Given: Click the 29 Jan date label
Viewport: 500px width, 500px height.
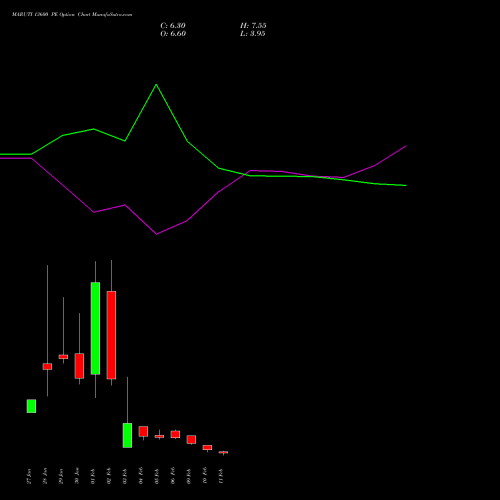Looking at the screenshot, I should point(61,476).
